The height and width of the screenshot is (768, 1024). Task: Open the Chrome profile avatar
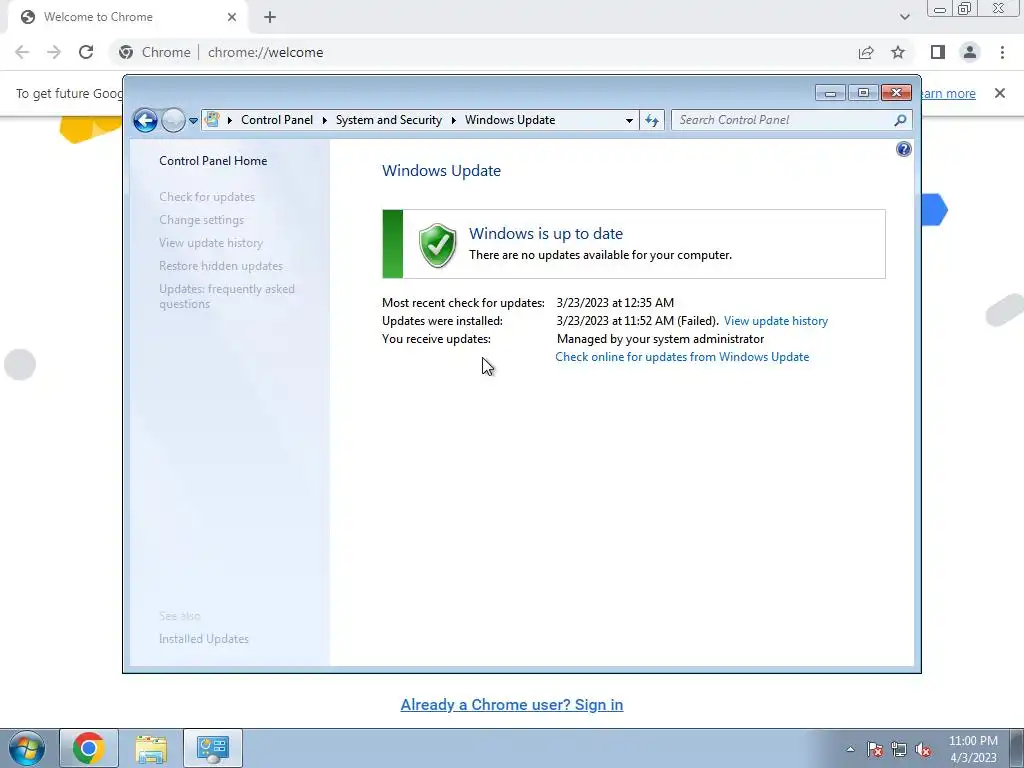coord(970,52)
